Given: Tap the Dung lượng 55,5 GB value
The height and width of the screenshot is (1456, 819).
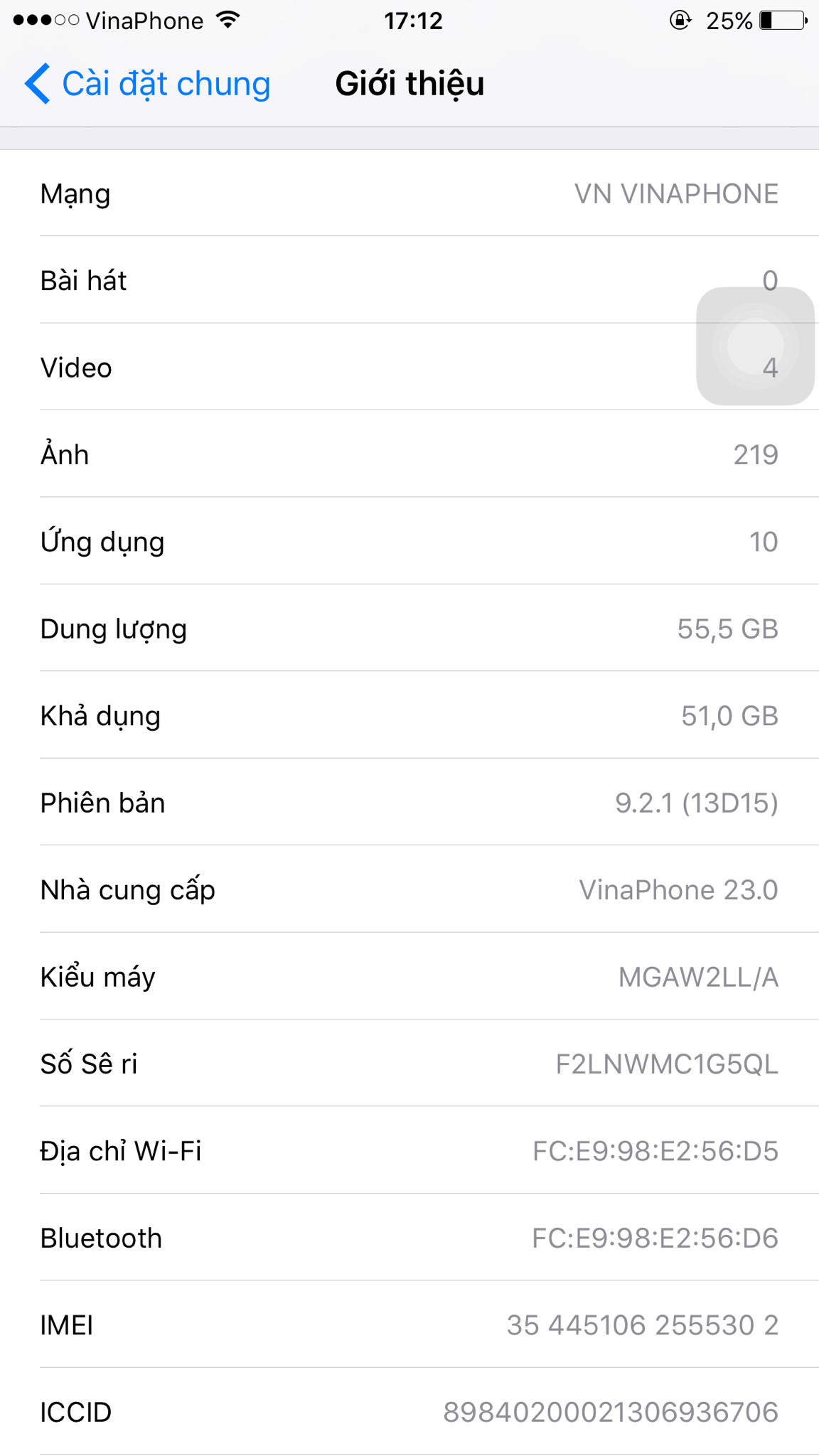Looking at the screenshot, I should pyautogui.click(x=727, y=629).
